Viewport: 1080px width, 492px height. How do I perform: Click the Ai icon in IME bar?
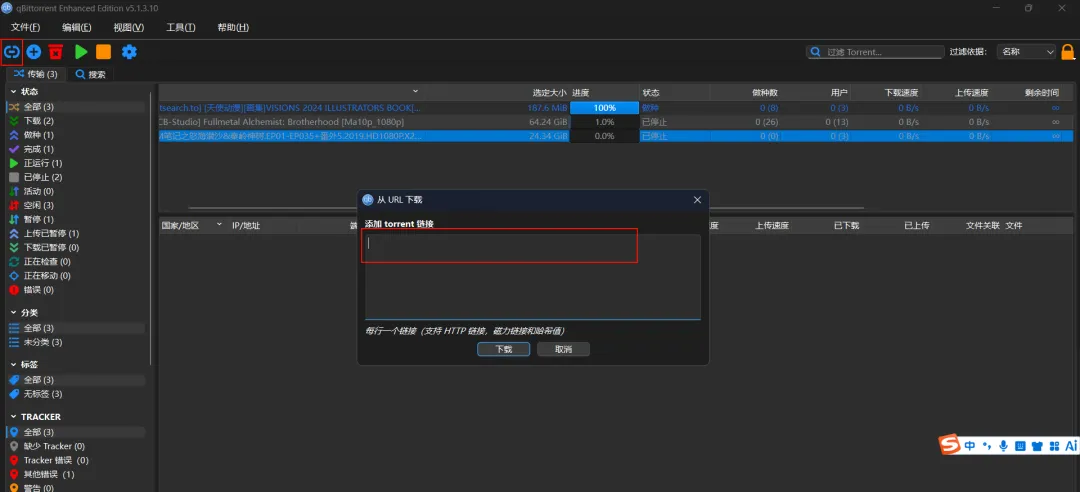[1071, 445]
